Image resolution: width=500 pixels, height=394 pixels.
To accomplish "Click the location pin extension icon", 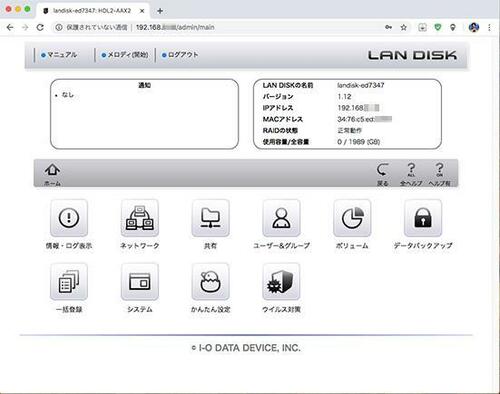I will click(x=453, y=27).
